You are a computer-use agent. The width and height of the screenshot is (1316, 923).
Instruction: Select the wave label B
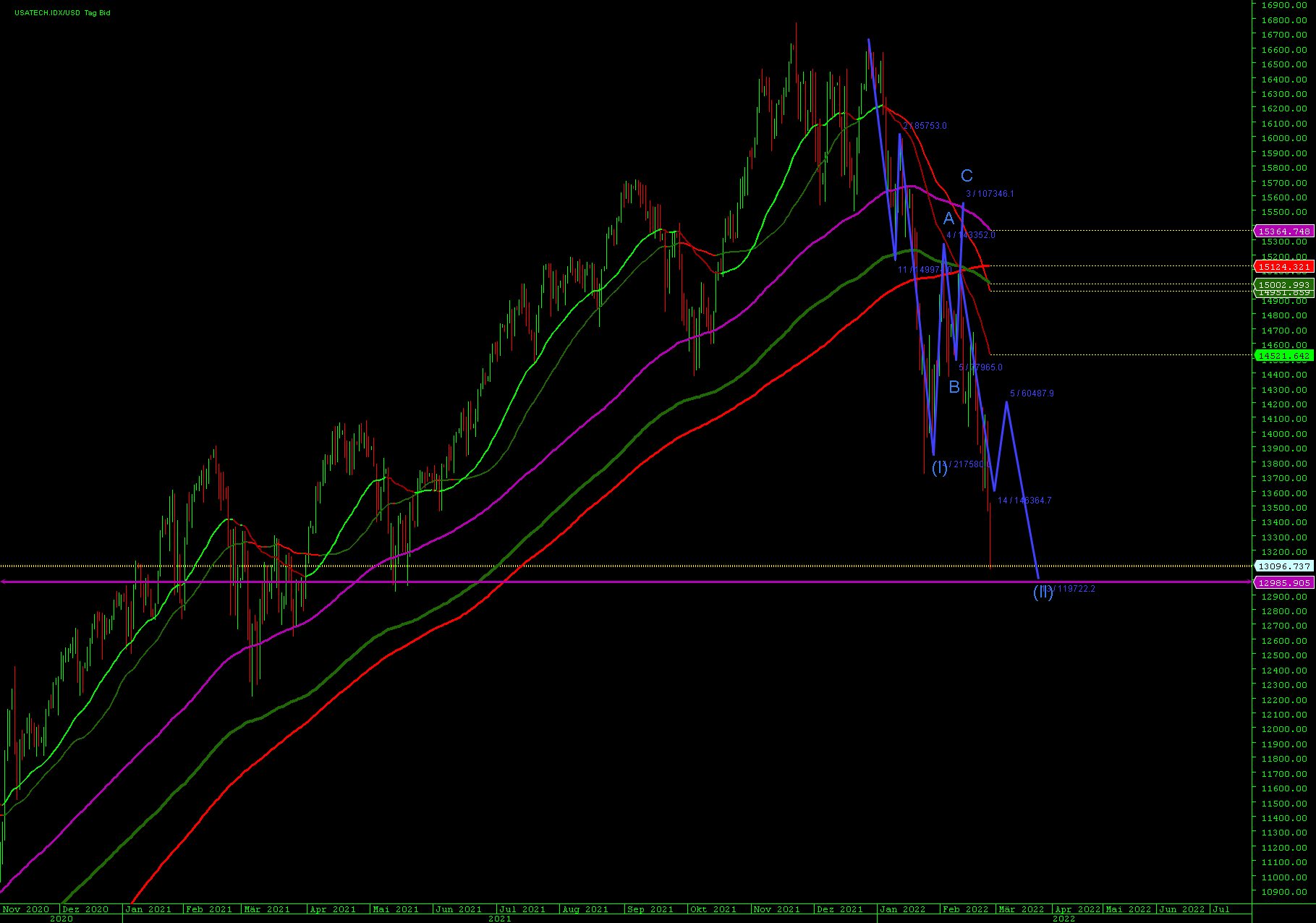point(954,387)
